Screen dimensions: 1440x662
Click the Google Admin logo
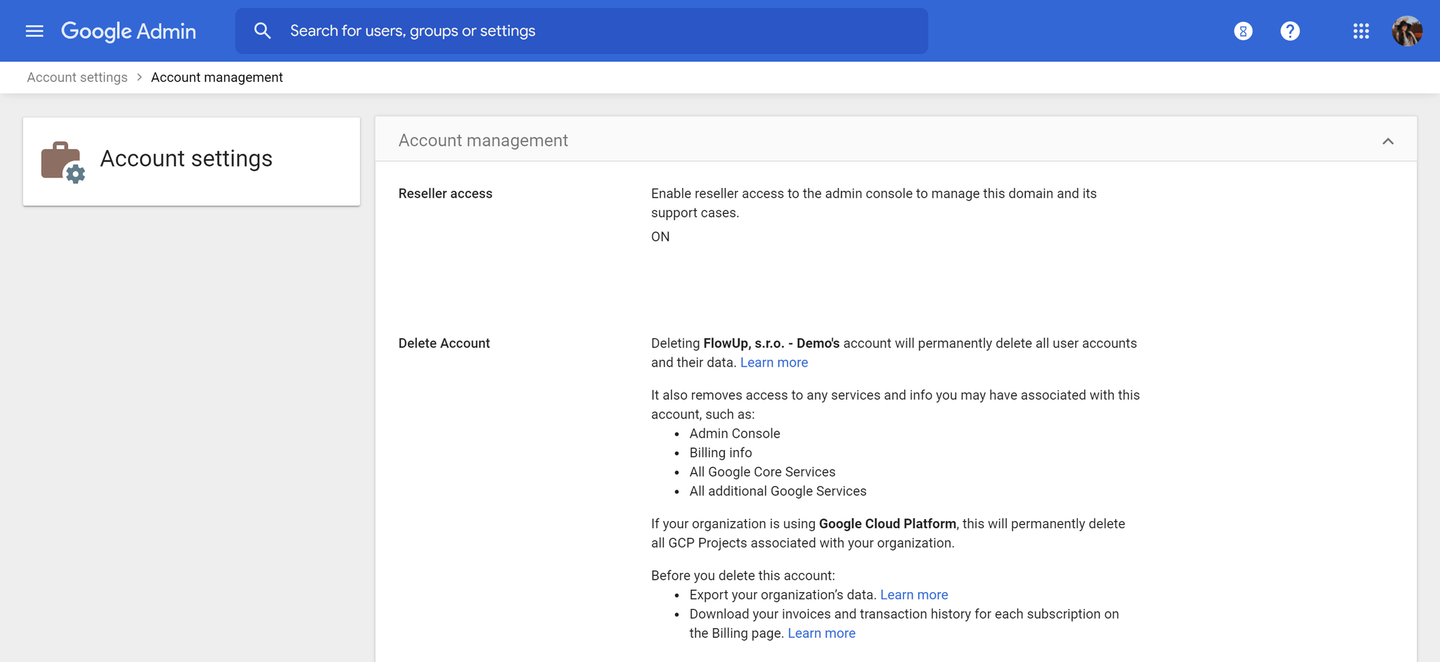[x=128, y=31]
